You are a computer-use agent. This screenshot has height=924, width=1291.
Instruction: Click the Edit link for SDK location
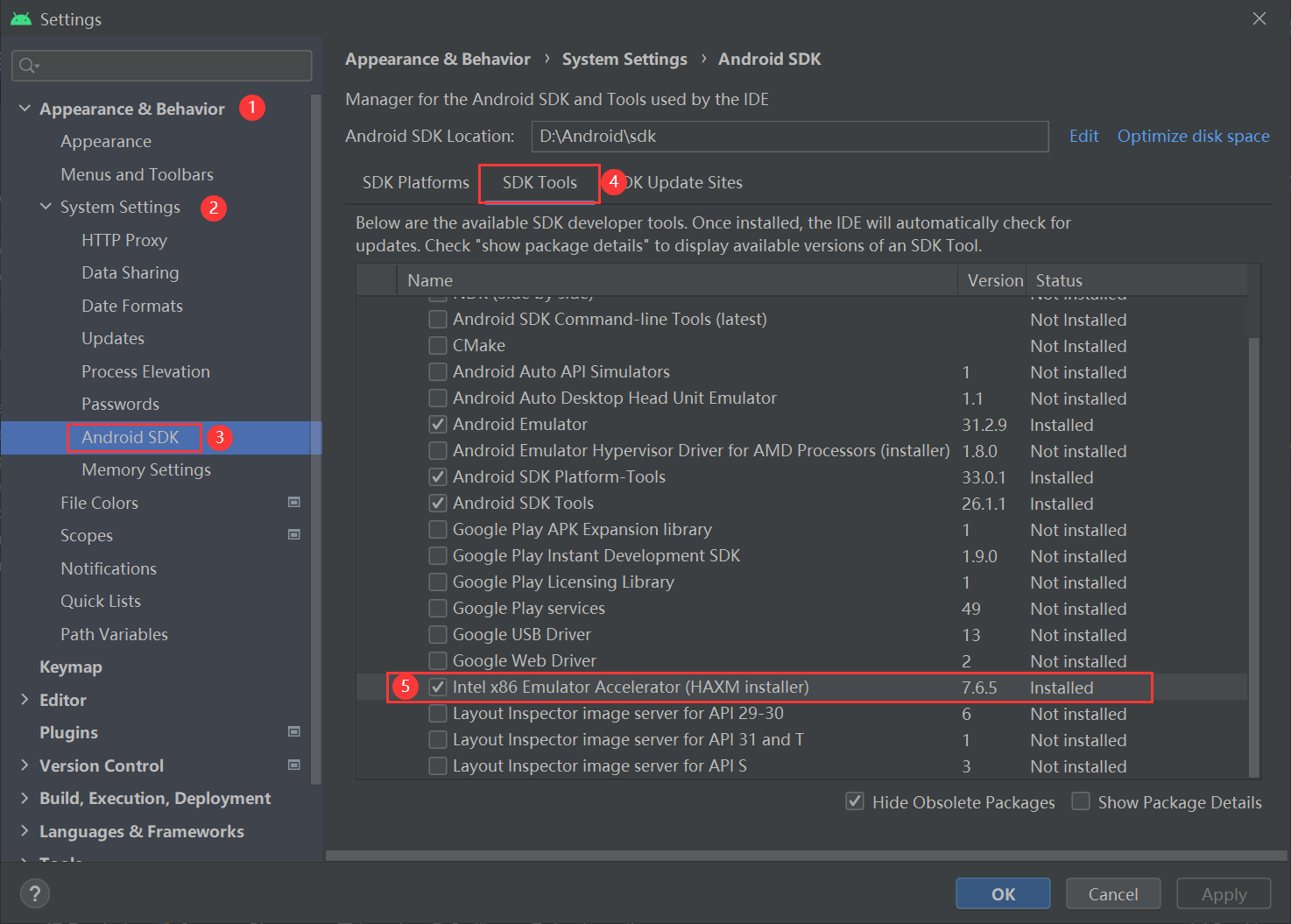(1083, 136)
